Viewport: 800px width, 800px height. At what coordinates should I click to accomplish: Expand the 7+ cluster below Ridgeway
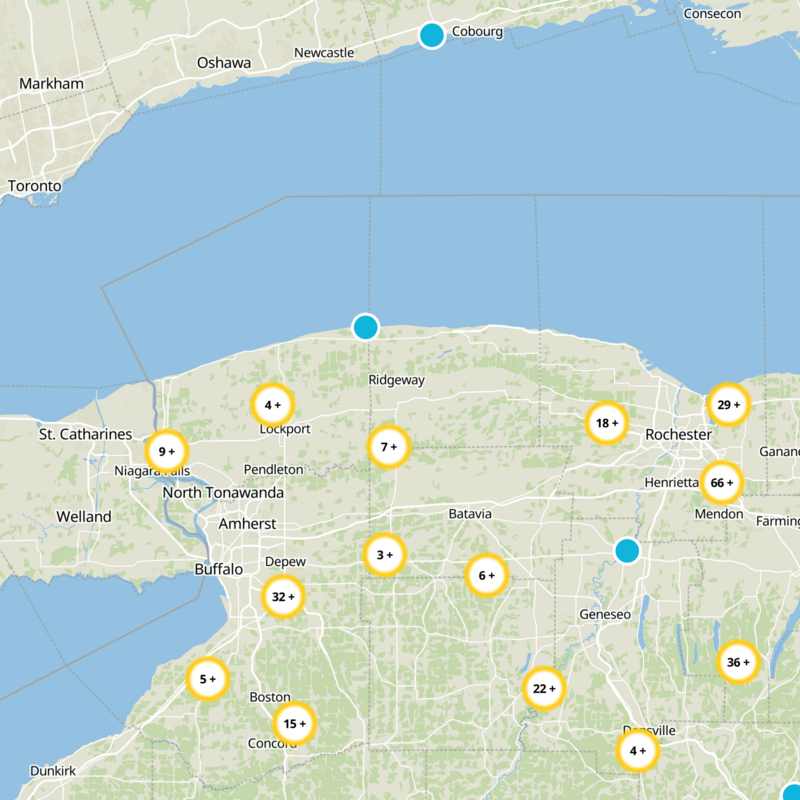(389, 447)
